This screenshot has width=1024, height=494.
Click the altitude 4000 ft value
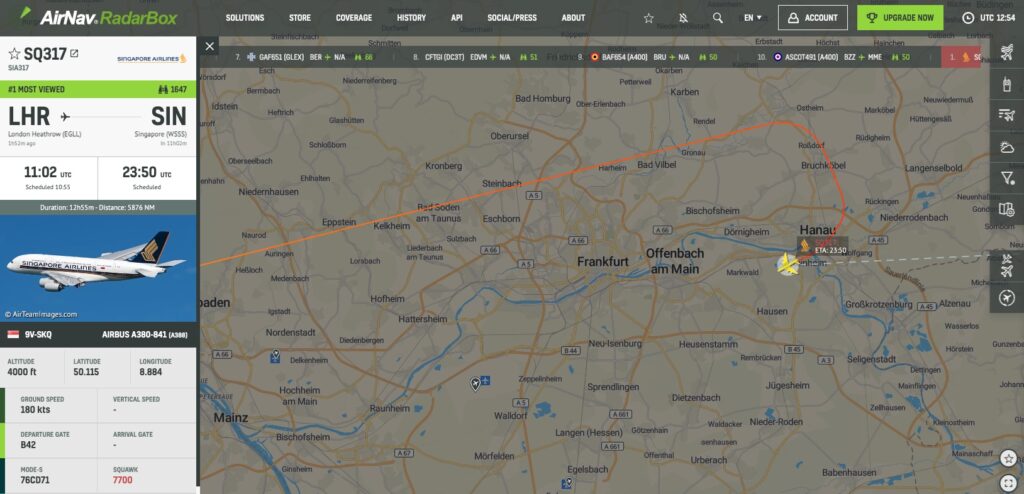[x=22, y=372]
